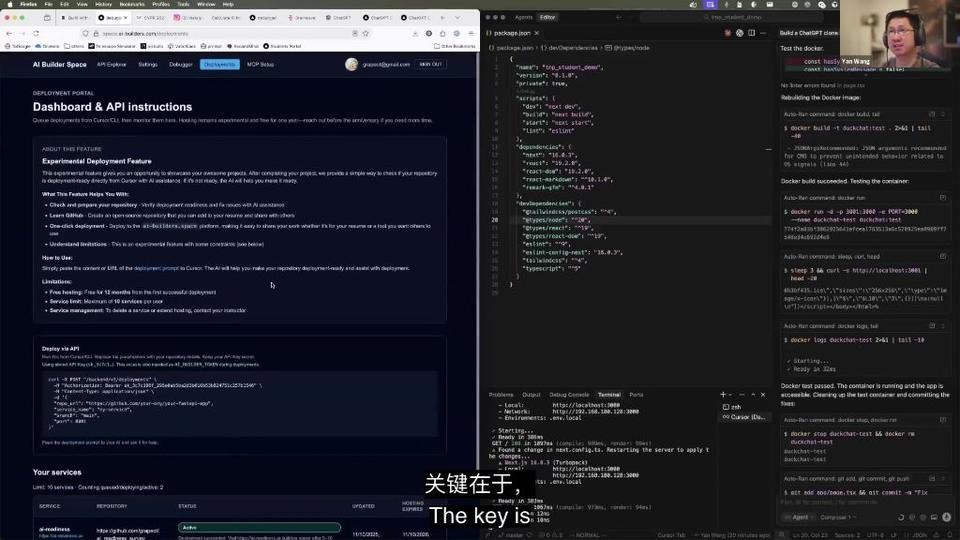
Task: Open editor more actions ellipsis
Action: 763,33
